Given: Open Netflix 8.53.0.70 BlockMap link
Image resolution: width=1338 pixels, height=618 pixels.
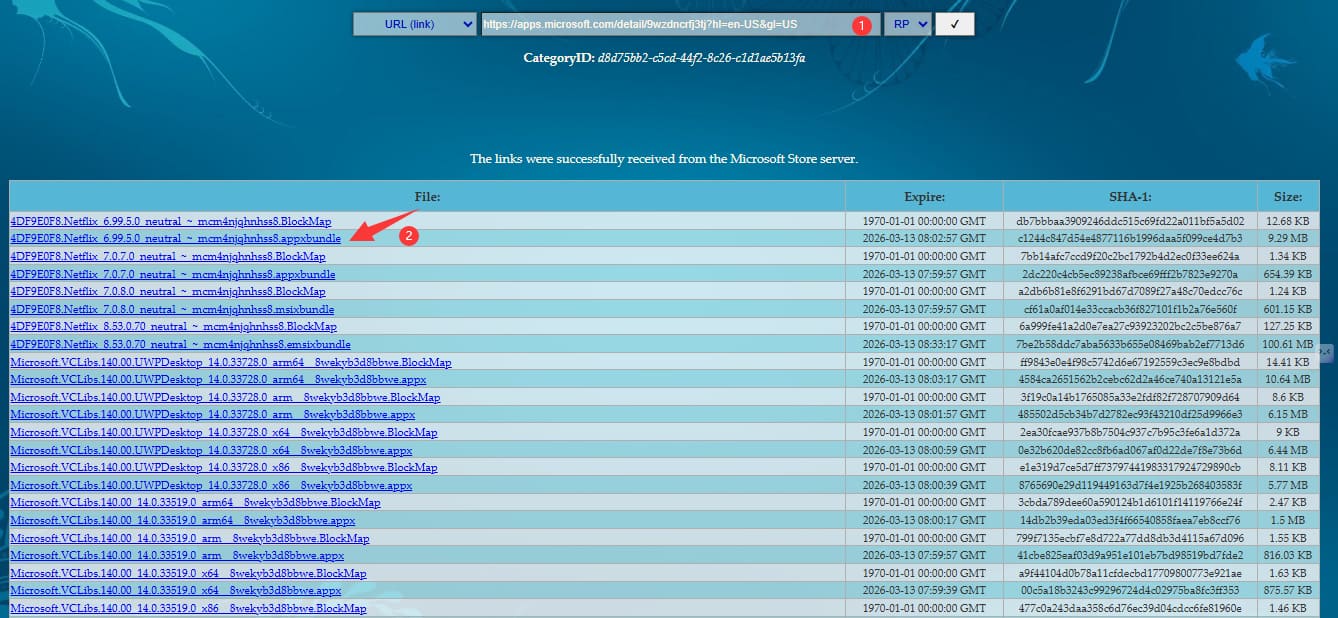Looking at the screenshot, I should pos(173,327).
